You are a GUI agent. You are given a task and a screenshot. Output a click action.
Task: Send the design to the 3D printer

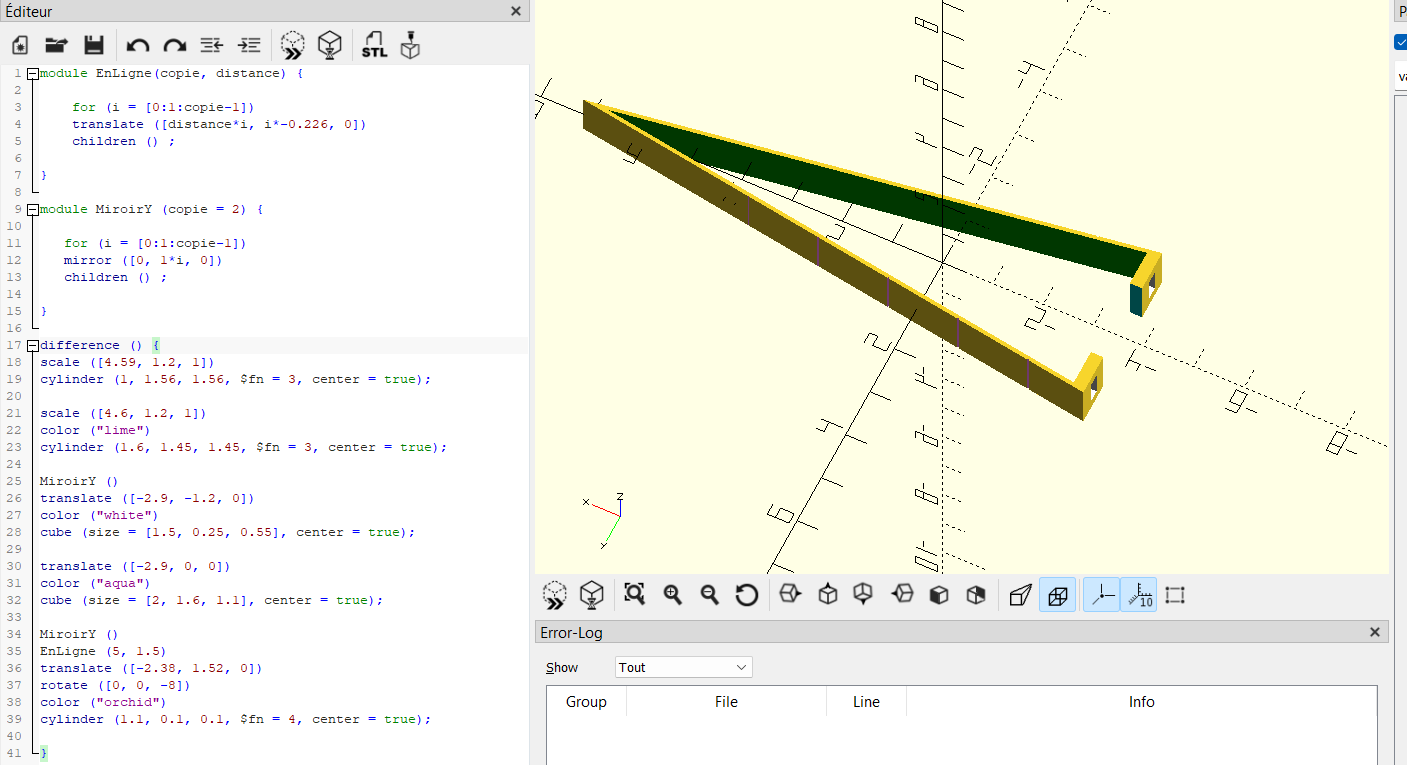pyautogui.click(x=410, y=45)
